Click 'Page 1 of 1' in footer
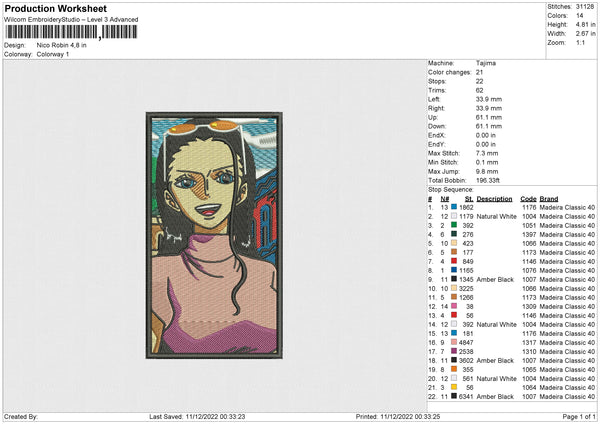This screenshot has width=600, height=424. pyautogui.click(x=579, y=416)
